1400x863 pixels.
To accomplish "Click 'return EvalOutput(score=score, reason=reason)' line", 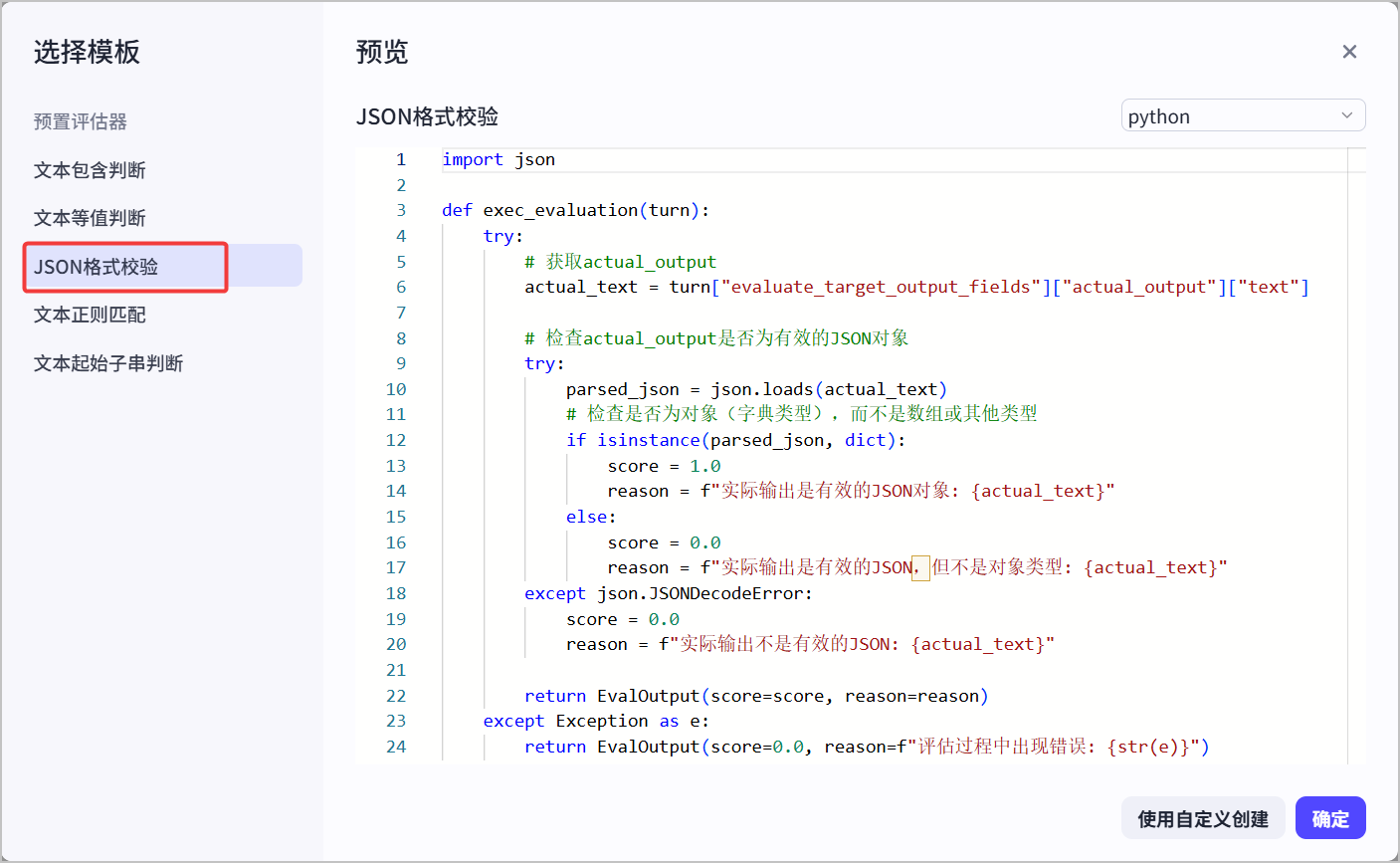I will coord(756,696).
